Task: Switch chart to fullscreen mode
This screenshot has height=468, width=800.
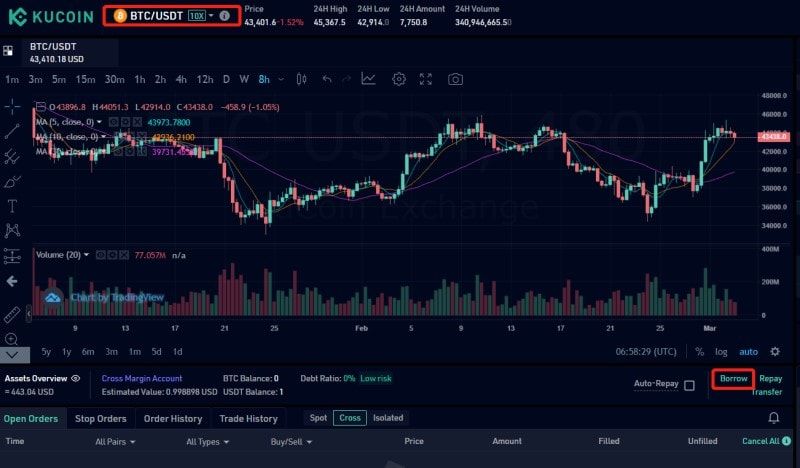Action: point(426,79)
